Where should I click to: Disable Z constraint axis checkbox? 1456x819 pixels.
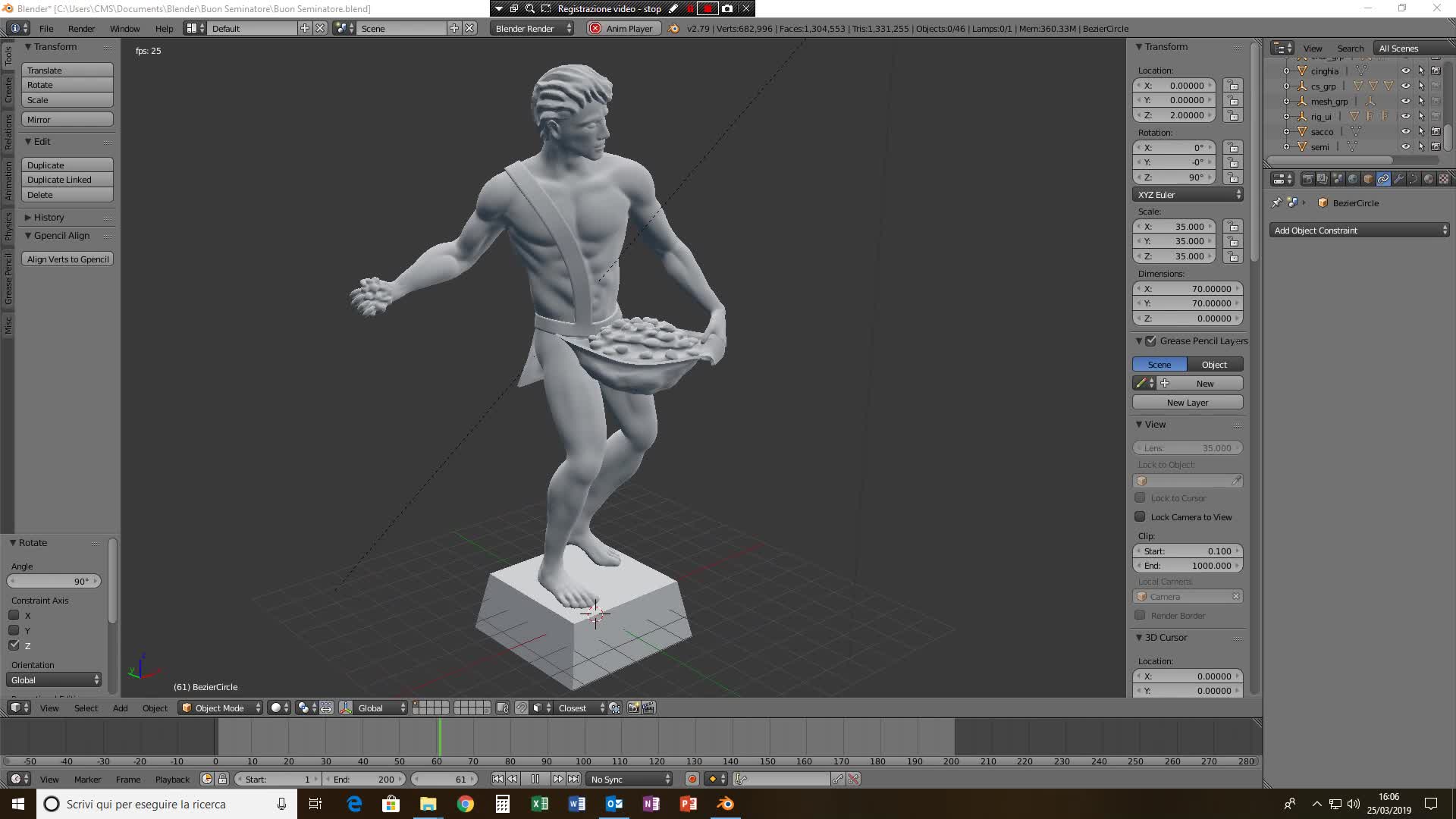pyautogui.click(x=14, y=645)
